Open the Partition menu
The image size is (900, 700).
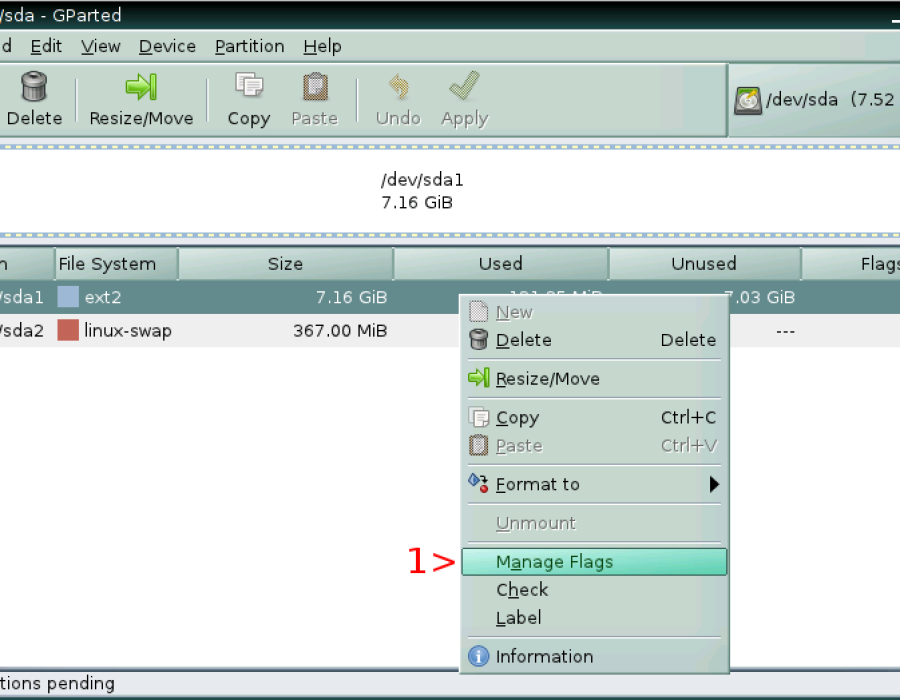(250, 46)
